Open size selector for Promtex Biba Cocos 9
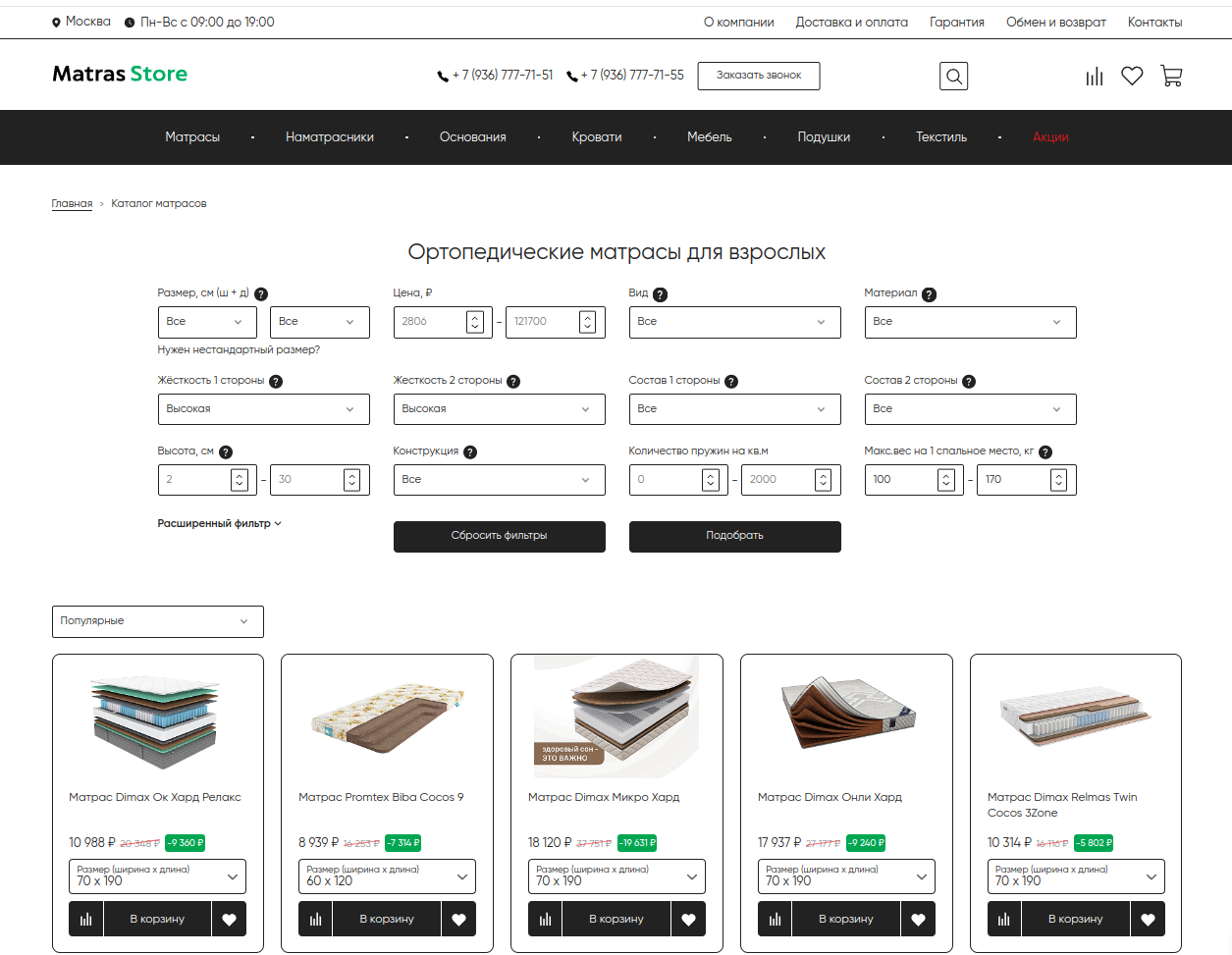The height and width of the screenshot is (955, 1232). point(387,876)
